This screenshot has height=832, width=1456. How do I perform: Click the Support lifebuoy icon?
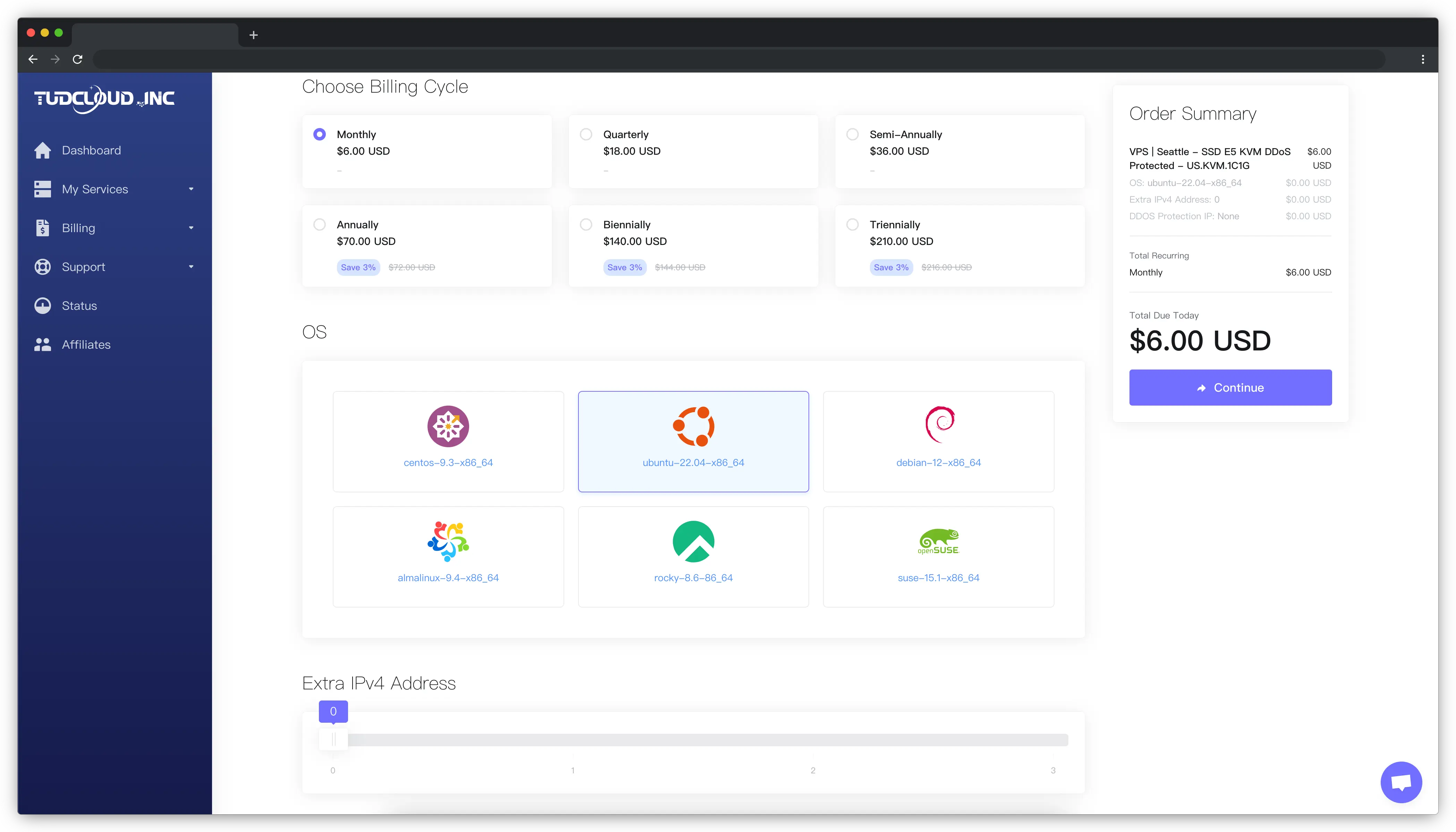pyautogui.click(x=43, y=266)
